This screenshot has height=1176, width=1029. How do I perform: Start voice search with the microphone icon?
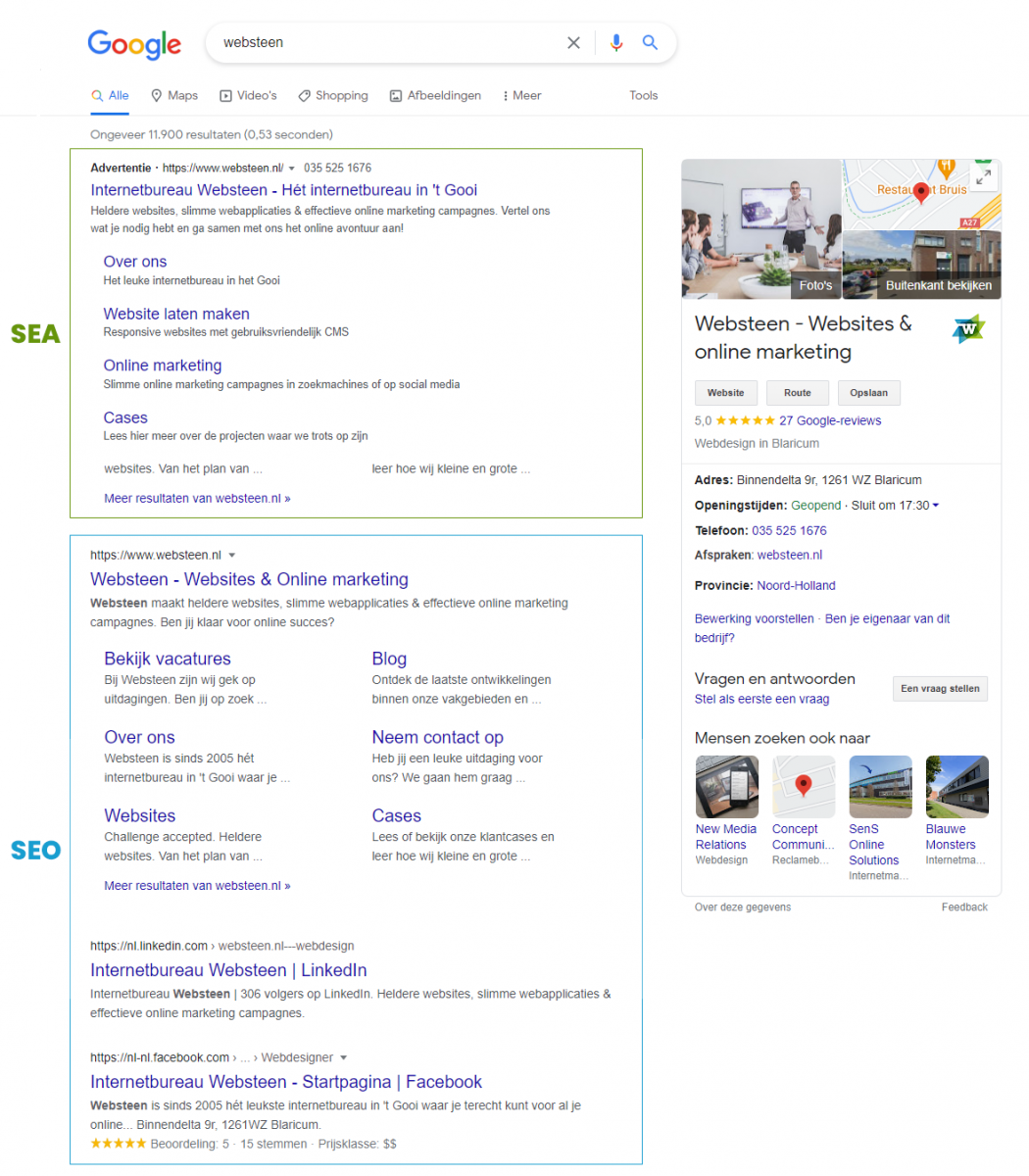tap(616, 43)
